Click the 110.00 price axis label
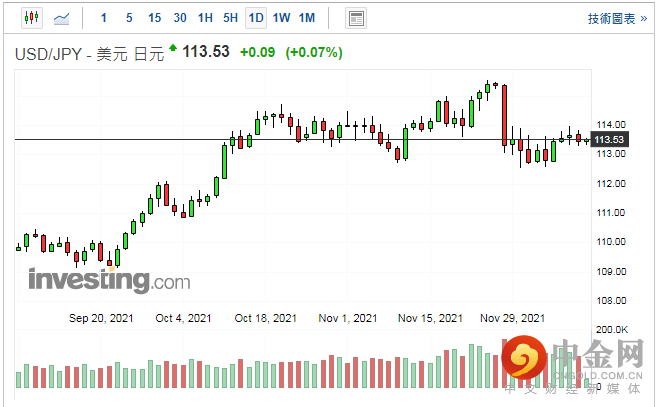The width and height of the screenshot is (658, 407). (x=611, y=242)
